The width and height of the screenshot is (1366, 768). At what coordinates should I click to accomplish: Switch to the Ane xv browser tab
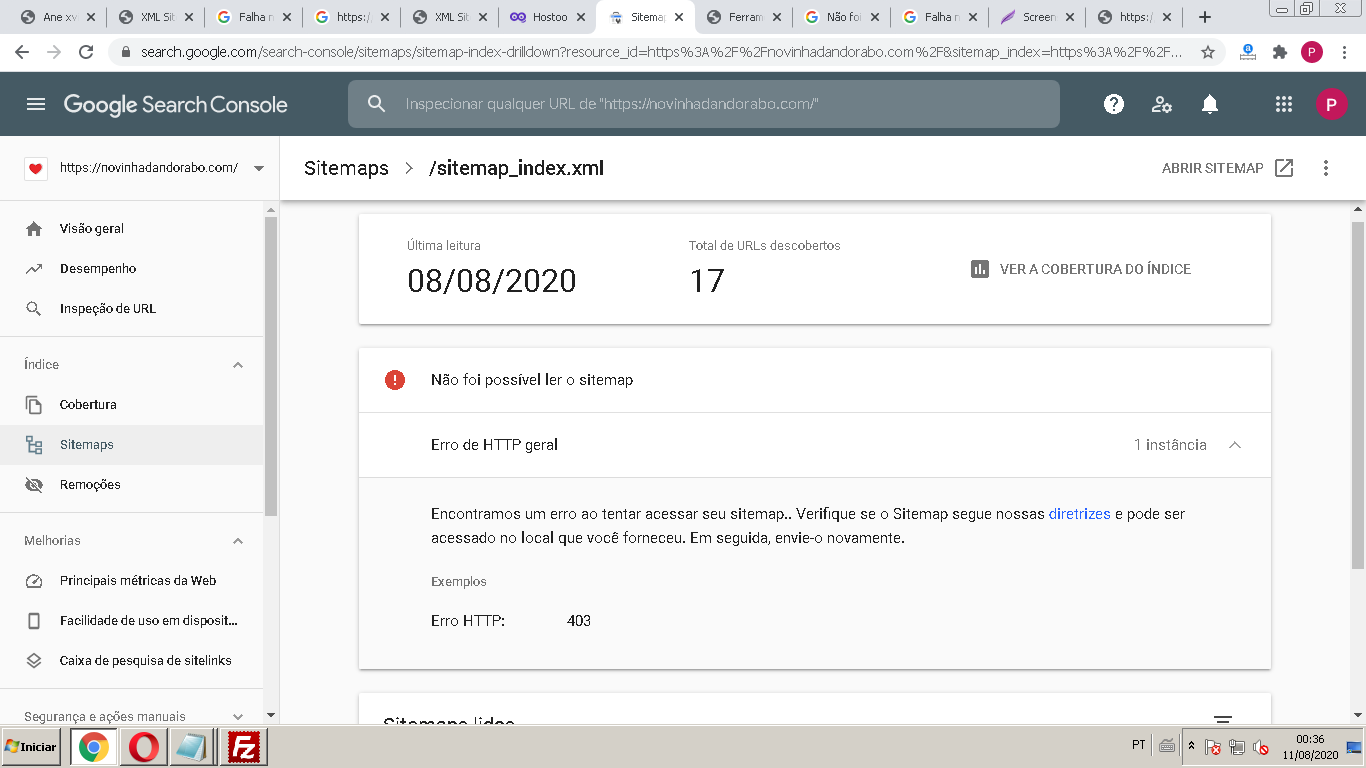click(x=59, y=17)
